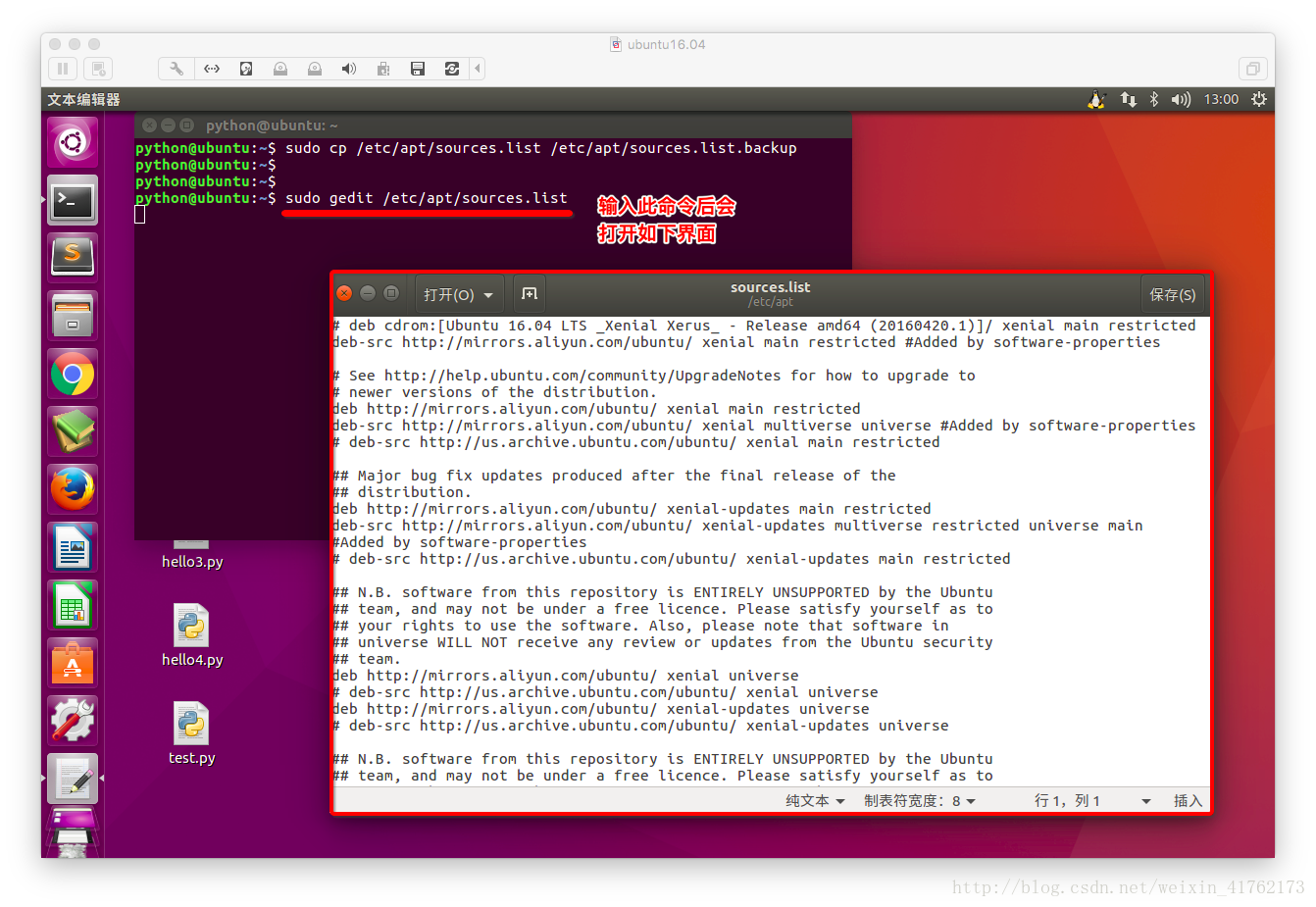Viewport: 1316px width, 907px height.
Task: Click the 插入 insert mode indicator
Action: [1188, 801]
